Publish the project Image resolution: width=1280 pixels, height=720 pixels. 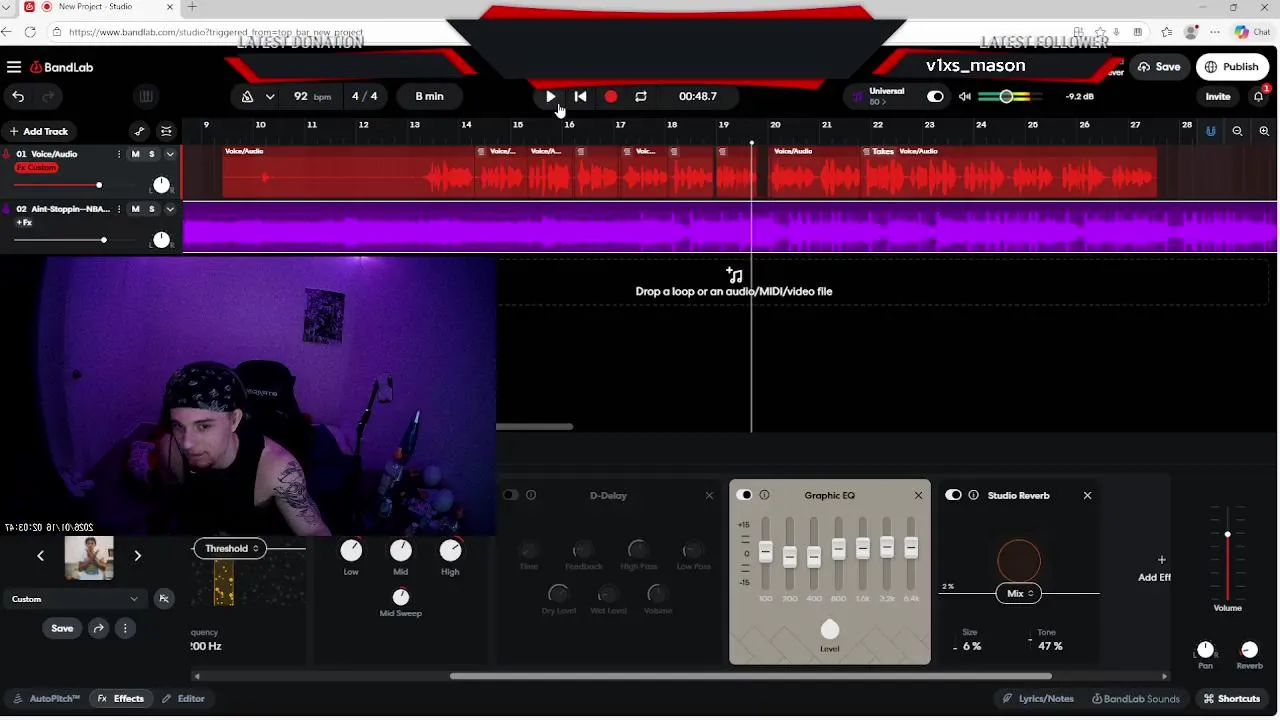pyautogui.click(x=1232, y=67)
